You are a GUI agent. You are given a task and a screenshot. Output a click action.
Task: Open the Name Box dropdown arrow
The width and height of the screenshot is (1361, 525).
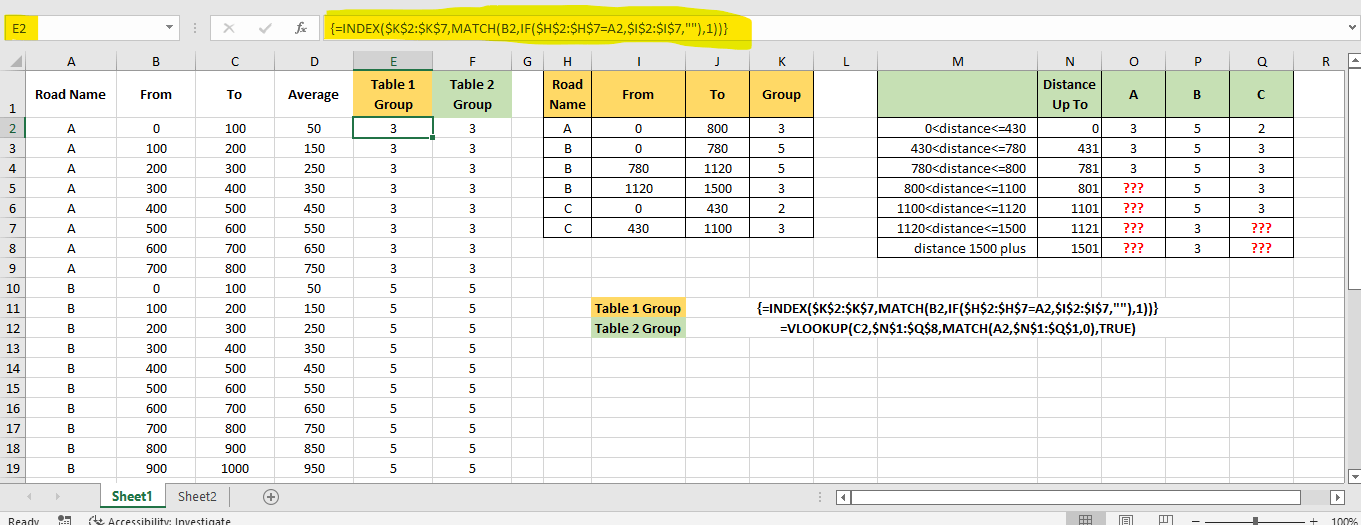point(170,28)
